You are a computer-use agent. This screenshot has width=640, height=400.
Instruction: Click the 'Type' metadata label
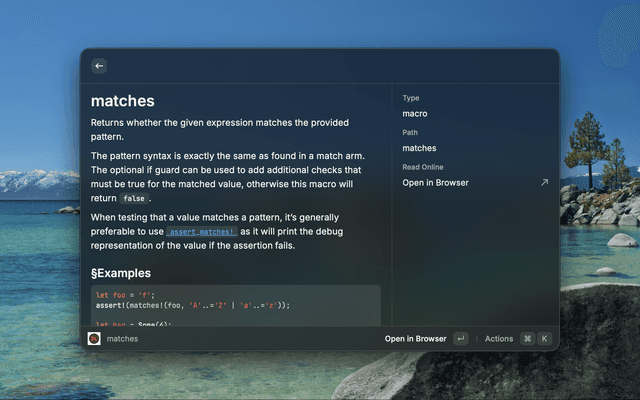(411, 98)
